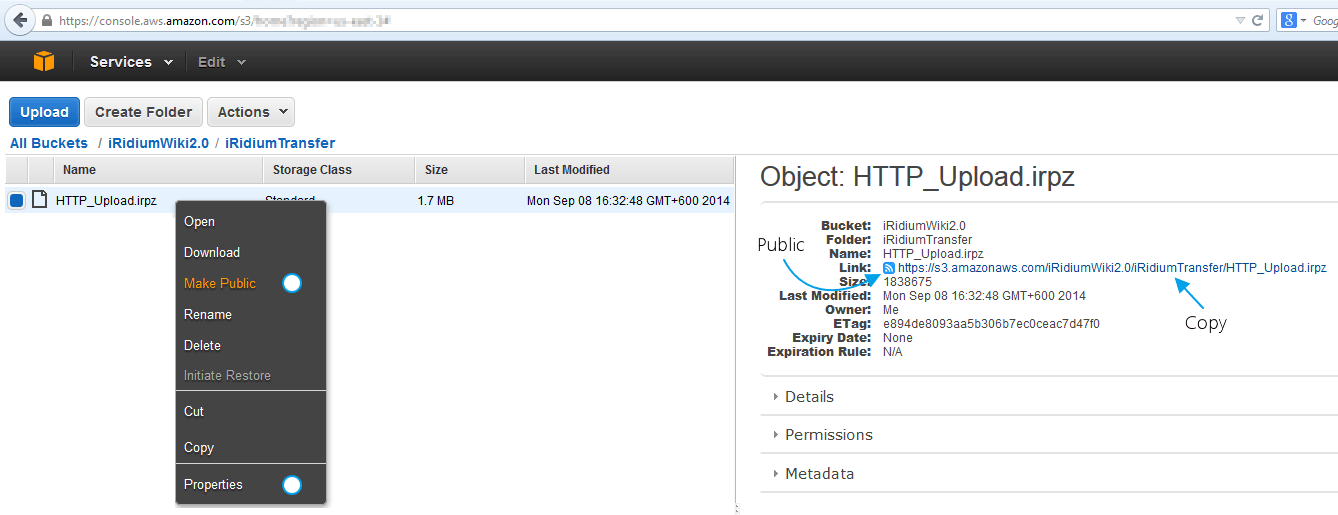Click the Size value 1838675
1338x515 pixels.
[x=907, y=282]
